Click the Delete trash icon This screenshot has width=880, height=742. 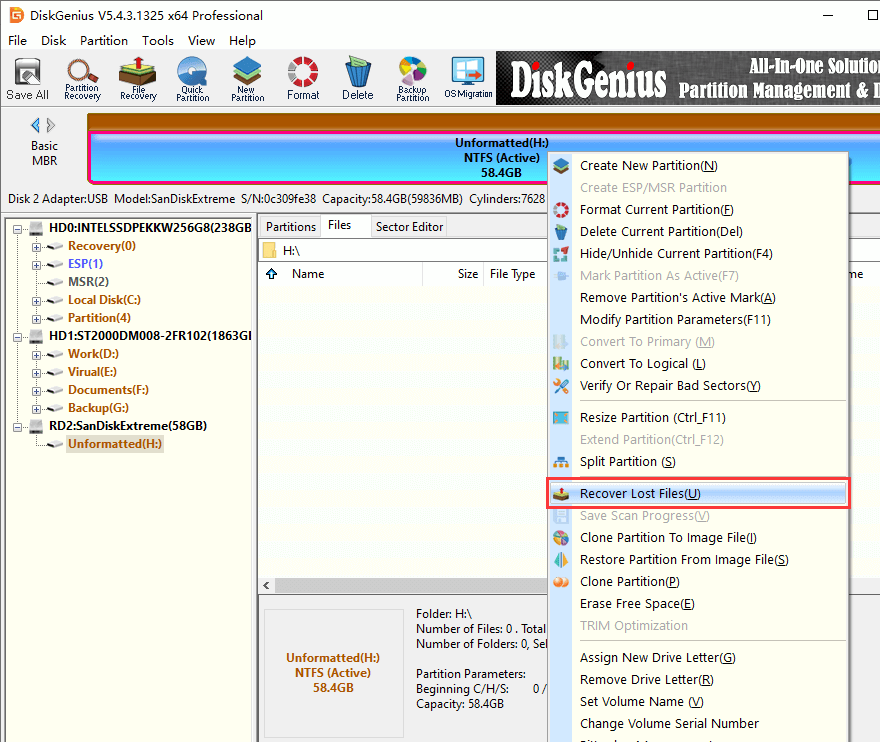point(357,78)
